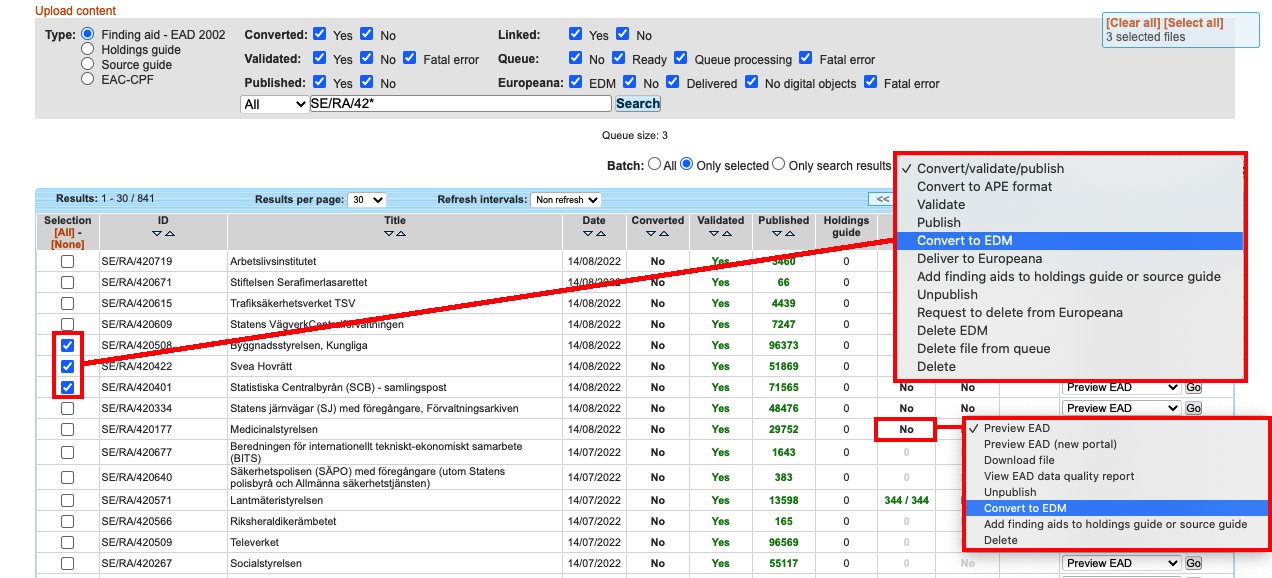Screen dimensions: 1272x578
Task: Open Preview EAD dropdown for Statens järnvägar row
Action: click(1120, 408)
